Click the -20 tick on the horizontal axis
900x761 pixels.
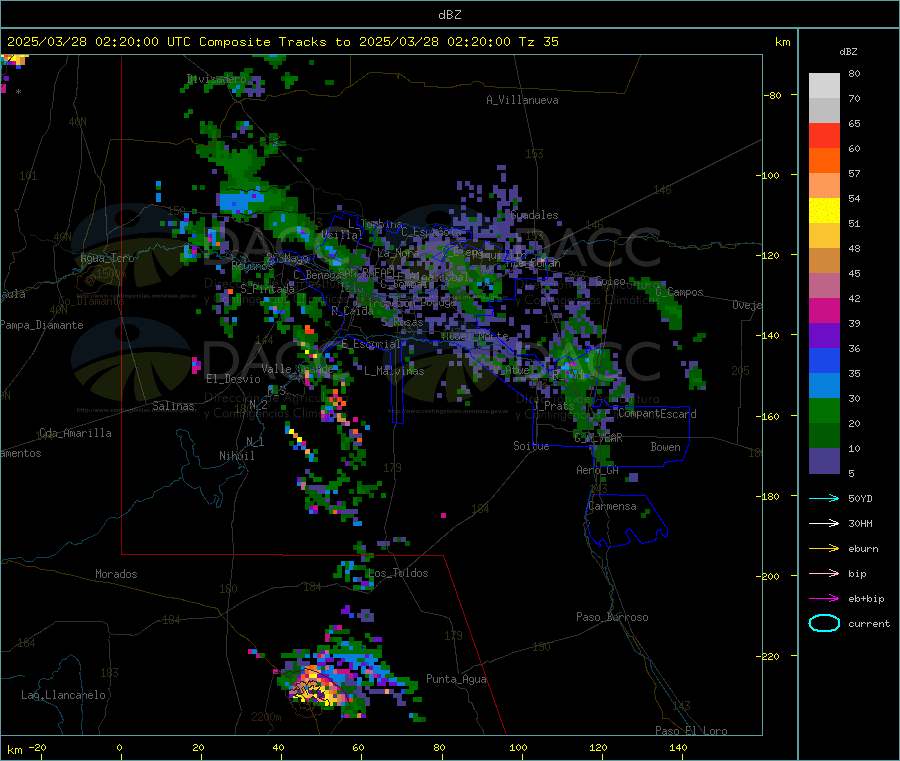click(37, 747)
